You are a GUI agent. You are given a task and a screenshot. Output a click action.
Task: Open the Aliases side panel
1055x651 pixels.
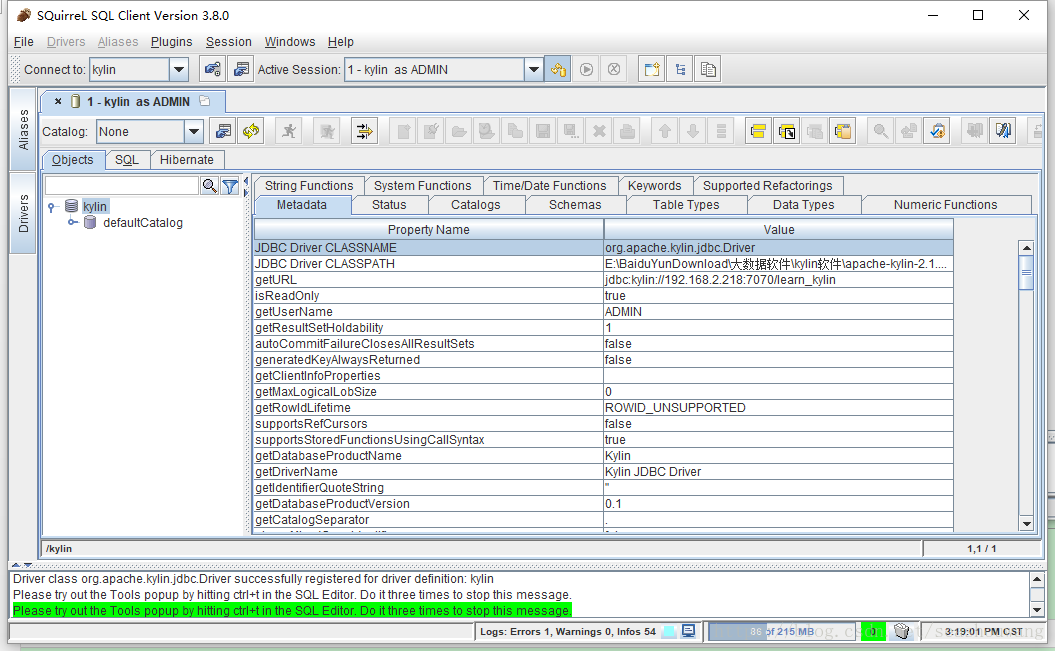pos(24,128)
